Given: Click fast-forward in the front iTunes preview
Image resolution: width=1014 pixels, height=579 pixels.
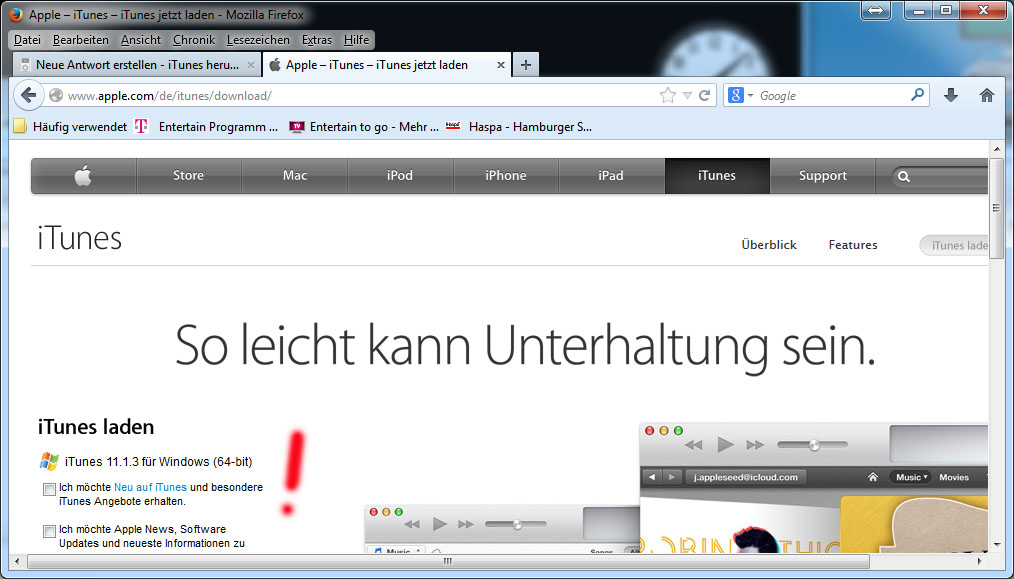Looking at the screenshot, I should point(755,445).
